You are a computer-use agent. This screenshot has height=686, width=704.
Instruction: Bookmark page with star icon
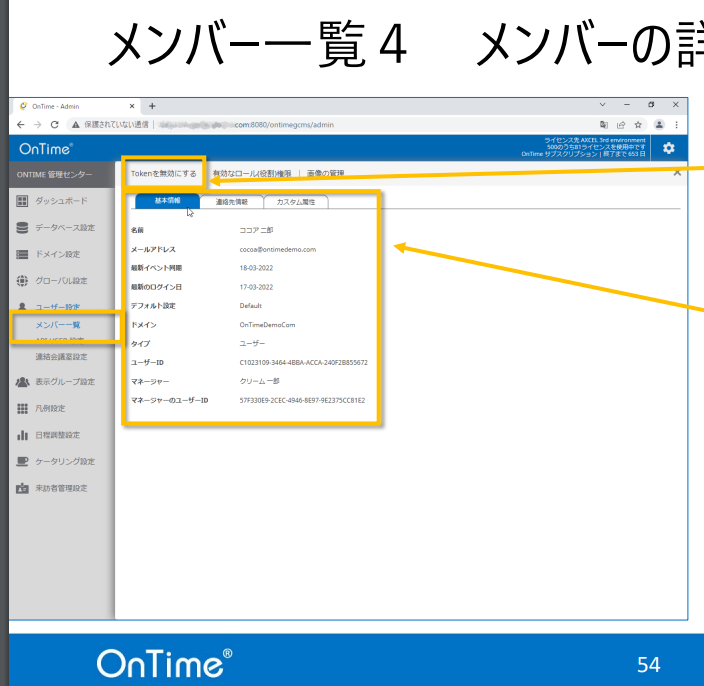tap(638, 124)
